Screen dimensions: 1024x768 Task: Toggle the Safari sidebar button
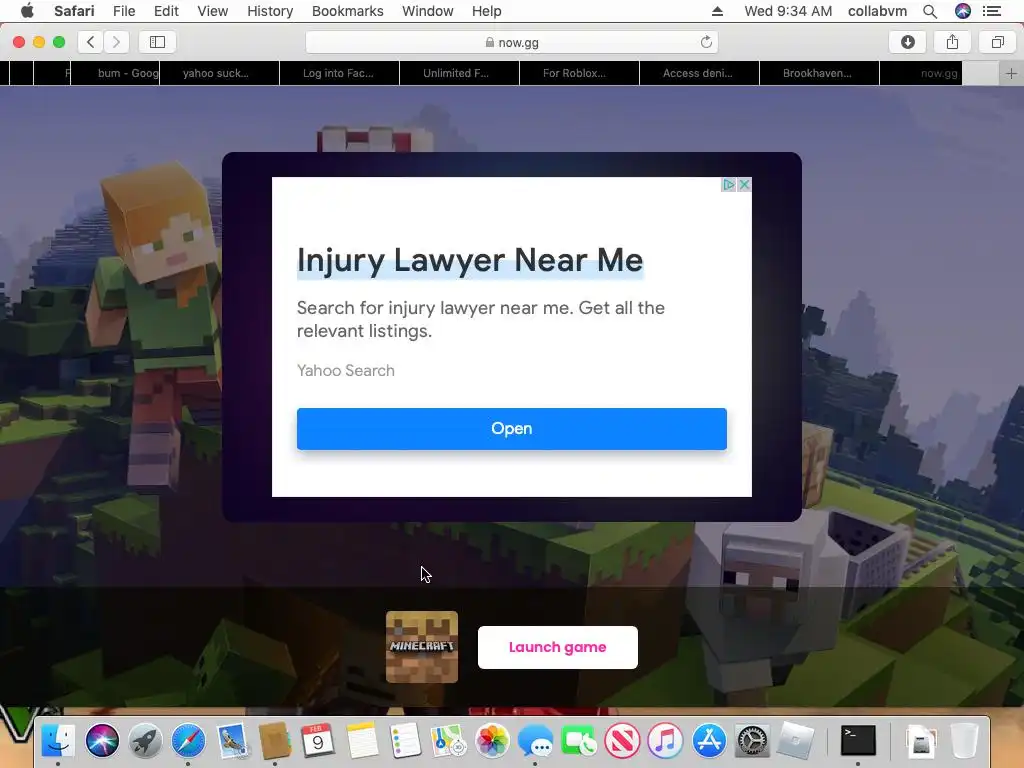pyautogui.click(x=157, y=42)
